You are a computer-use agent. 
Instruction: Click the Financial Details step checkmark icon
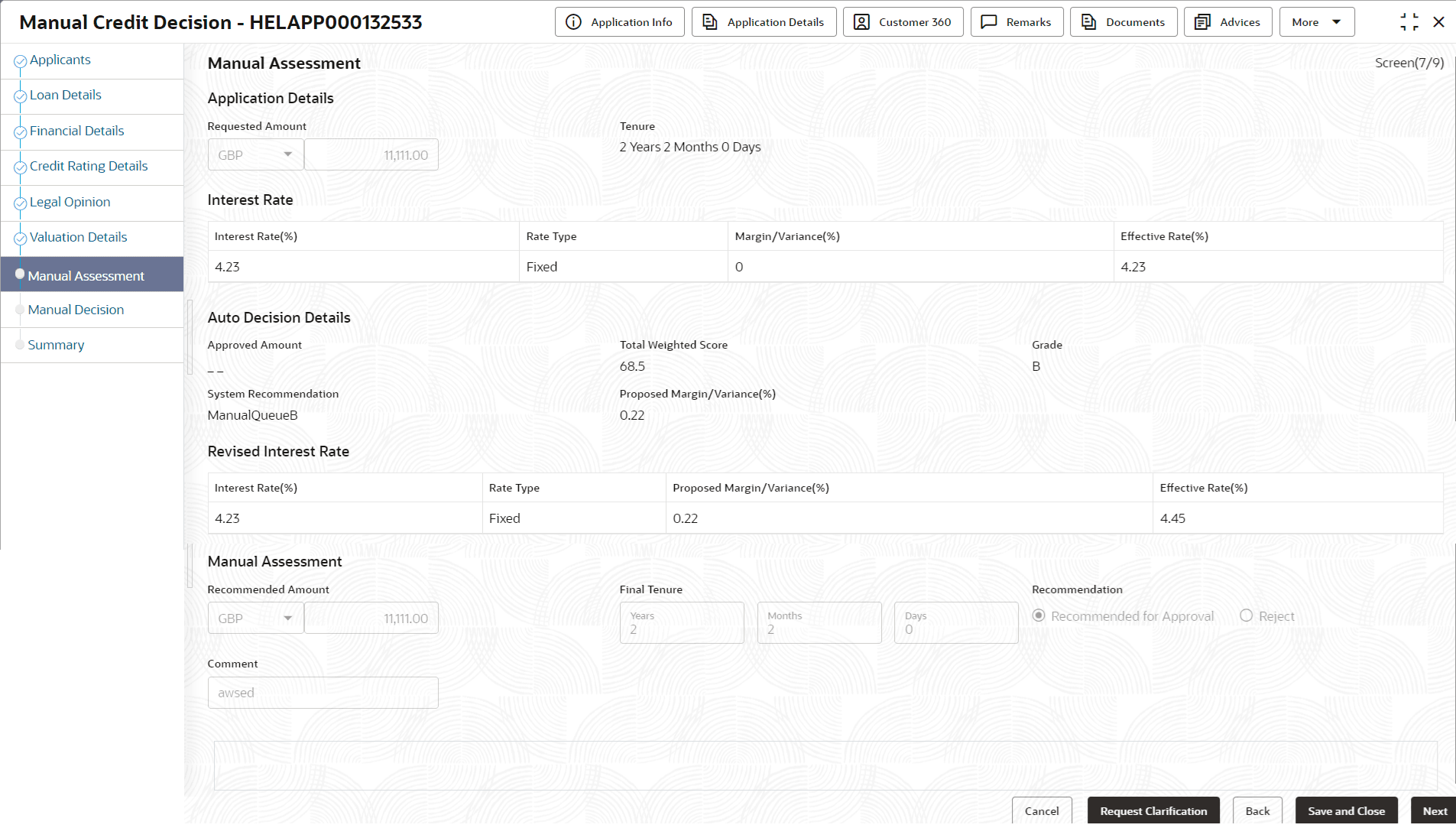(21, 132)
